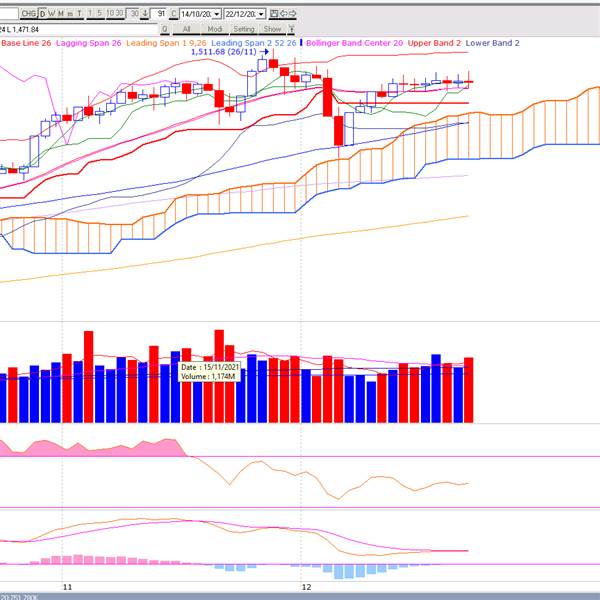Click the 12 month marker on time axis
The height and width of the screenshot is (600, 600).
coord(306,587)
